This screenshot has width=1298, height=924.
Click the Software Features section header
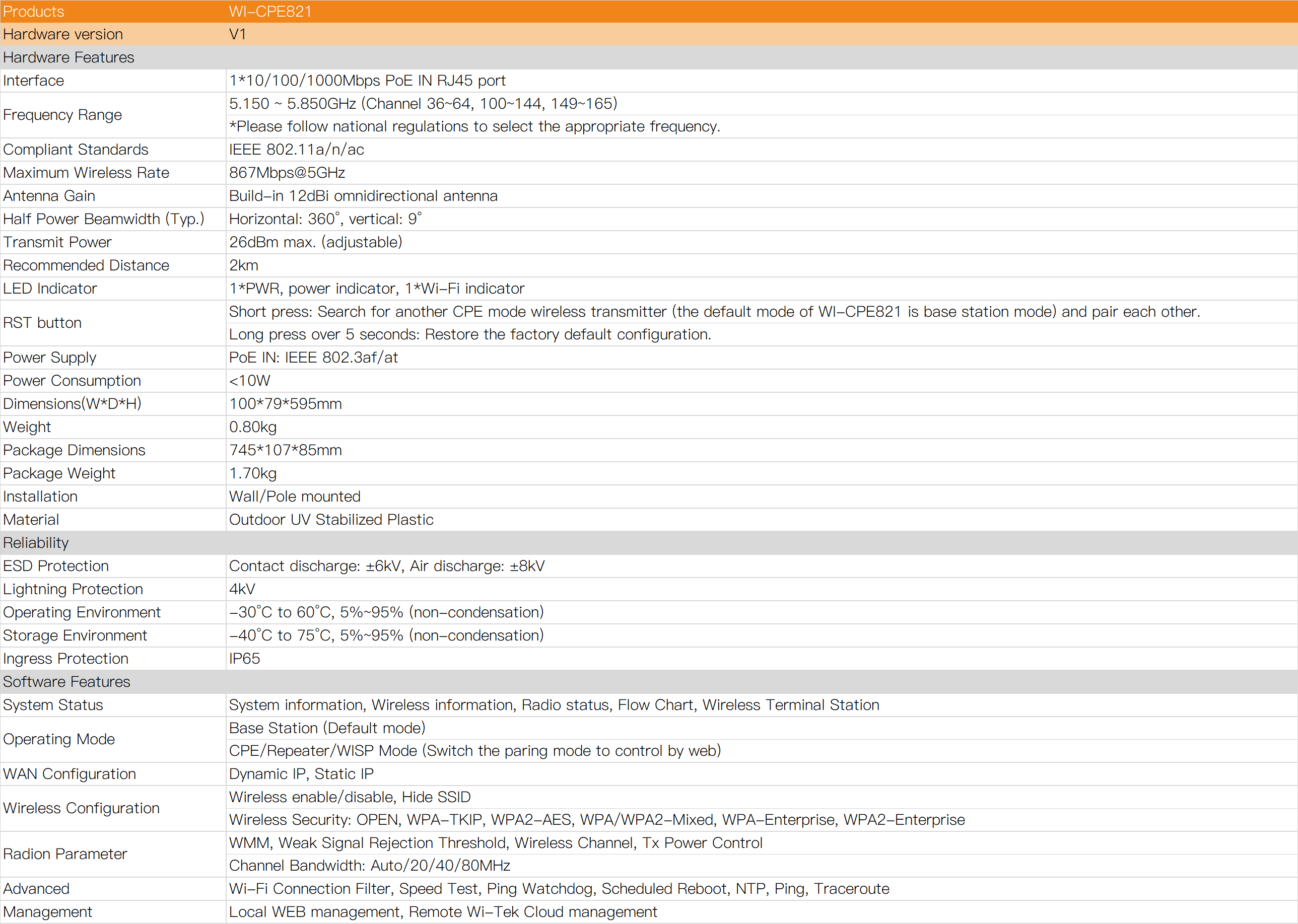click(66, 682)
